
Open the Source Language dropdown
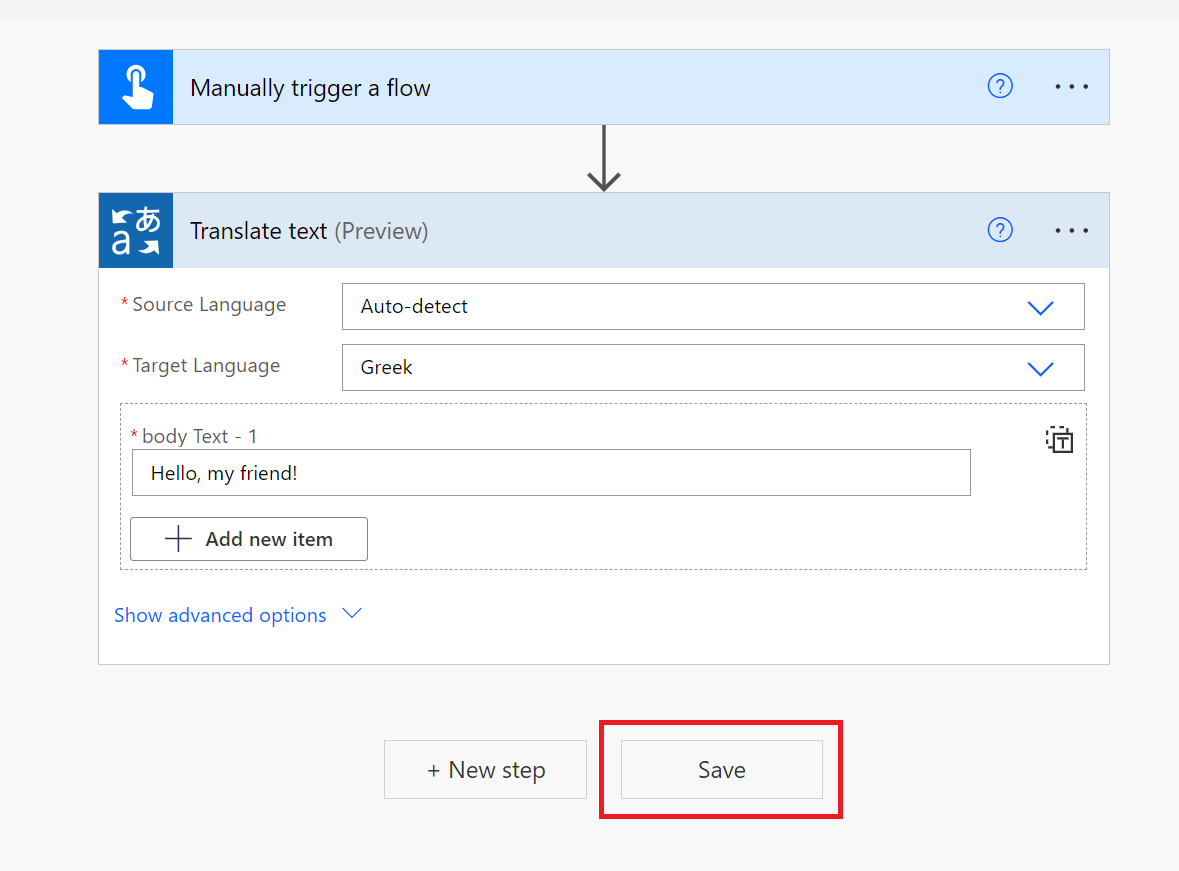coord(1040,307)
